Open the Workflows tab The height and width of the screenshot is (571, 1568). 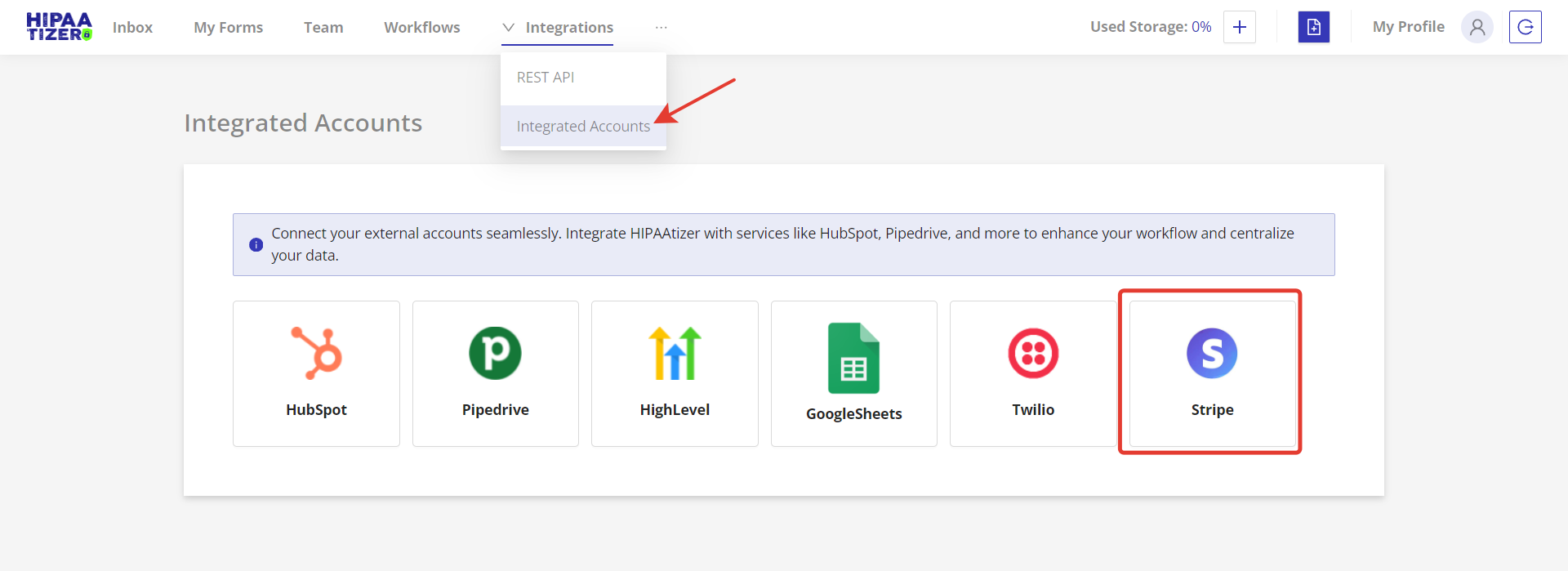422,27
